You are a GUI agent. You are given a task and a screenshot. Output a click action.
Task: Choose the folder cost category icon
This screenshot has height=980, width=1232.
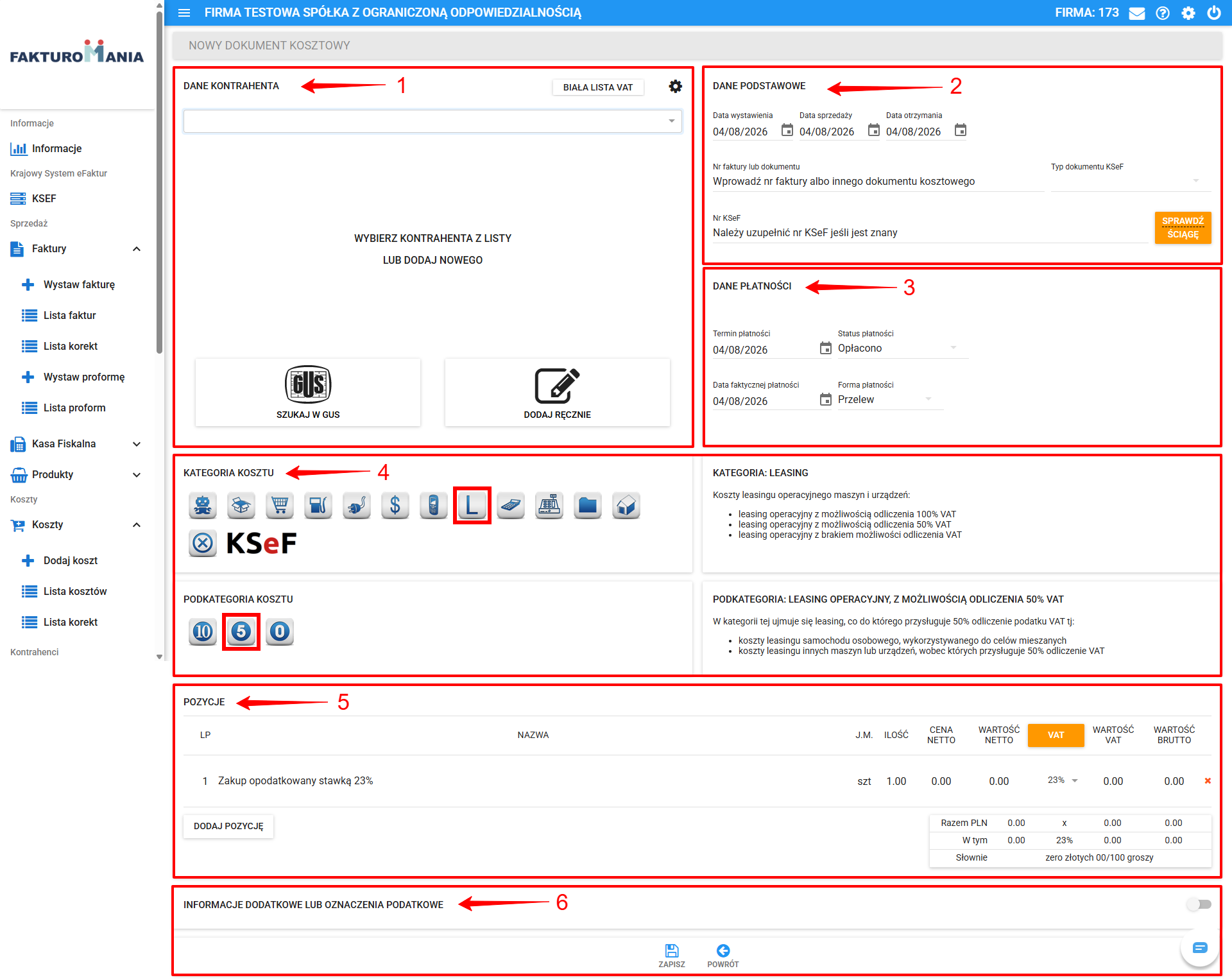click(588, 506)
